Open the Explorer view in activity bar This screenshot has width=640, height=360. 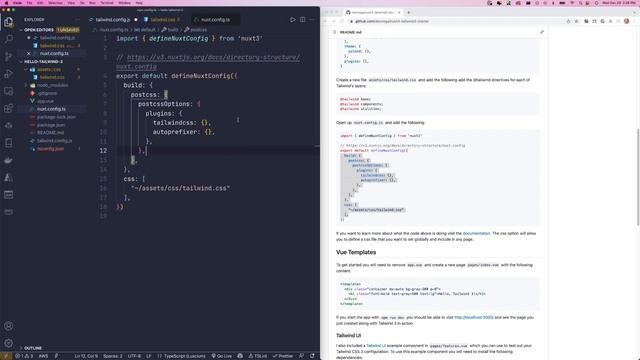click(9, 22)
